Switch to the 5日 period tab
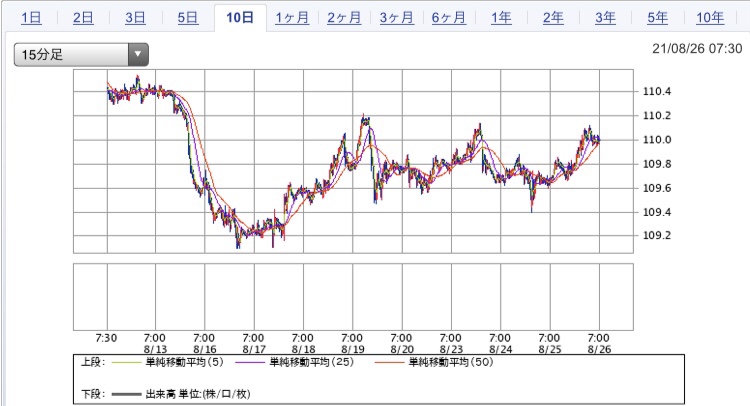 (x=188, y=18)
